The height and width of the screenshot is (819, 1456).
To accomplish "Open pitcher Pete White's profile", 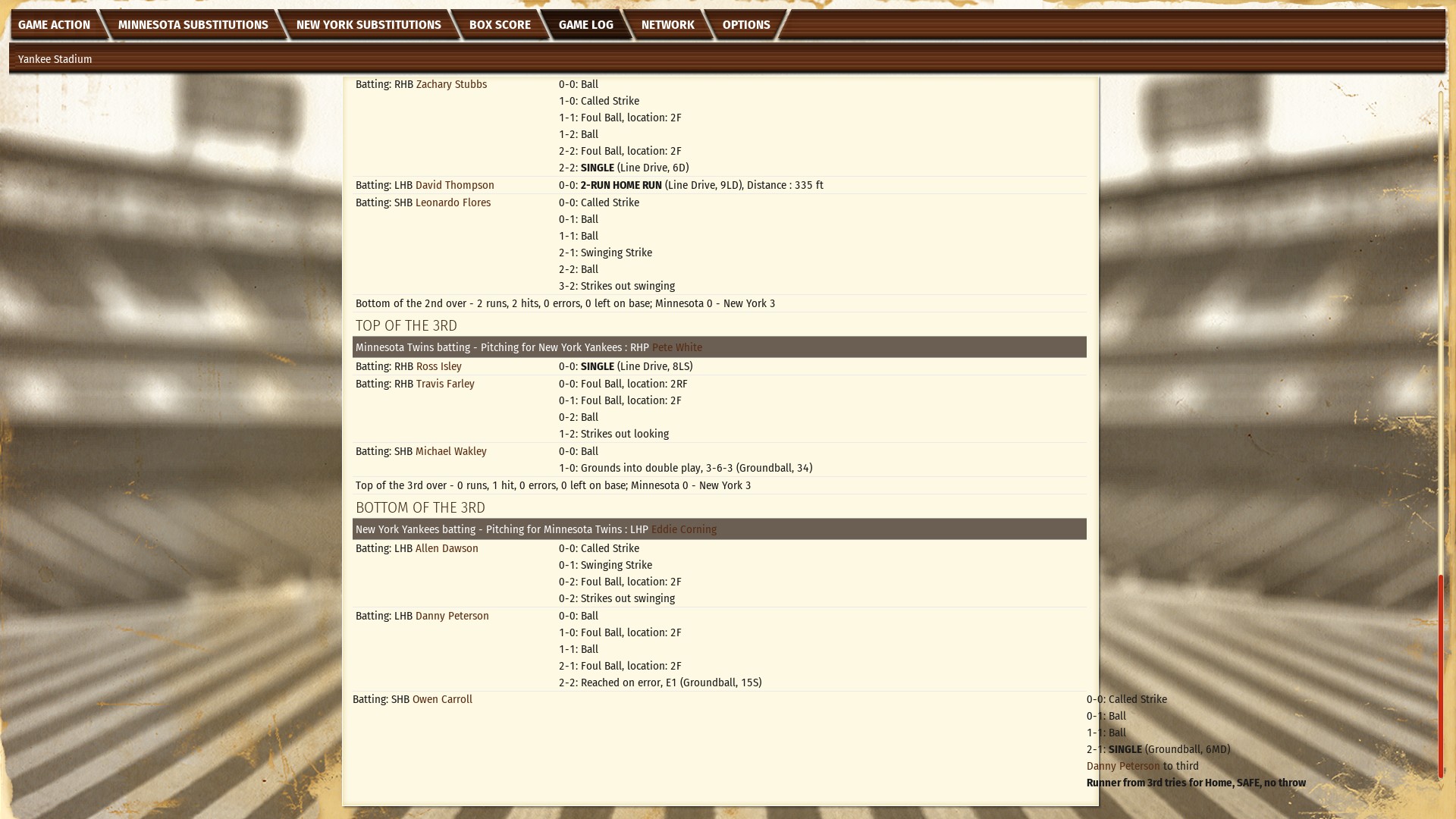I will pyautogui.click(x=676, y=348).
